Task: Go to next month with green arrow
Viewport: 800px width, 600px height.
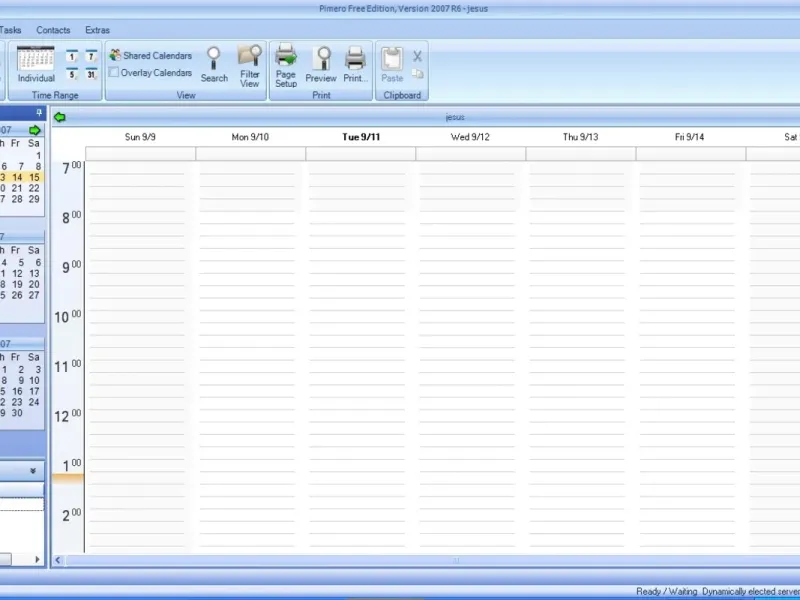Action: pos(35,130)
